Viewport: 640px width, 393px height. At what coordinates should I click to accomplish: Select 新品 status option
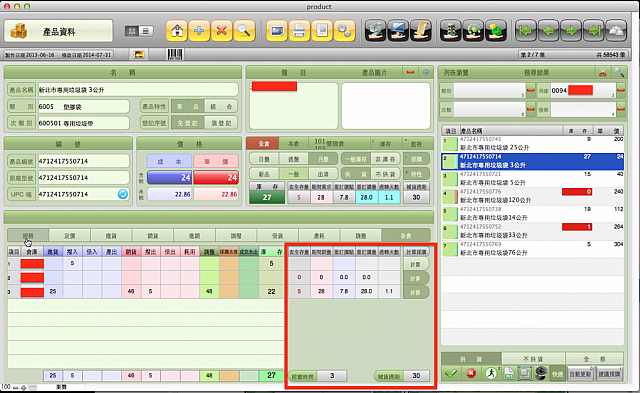point(264,174)
